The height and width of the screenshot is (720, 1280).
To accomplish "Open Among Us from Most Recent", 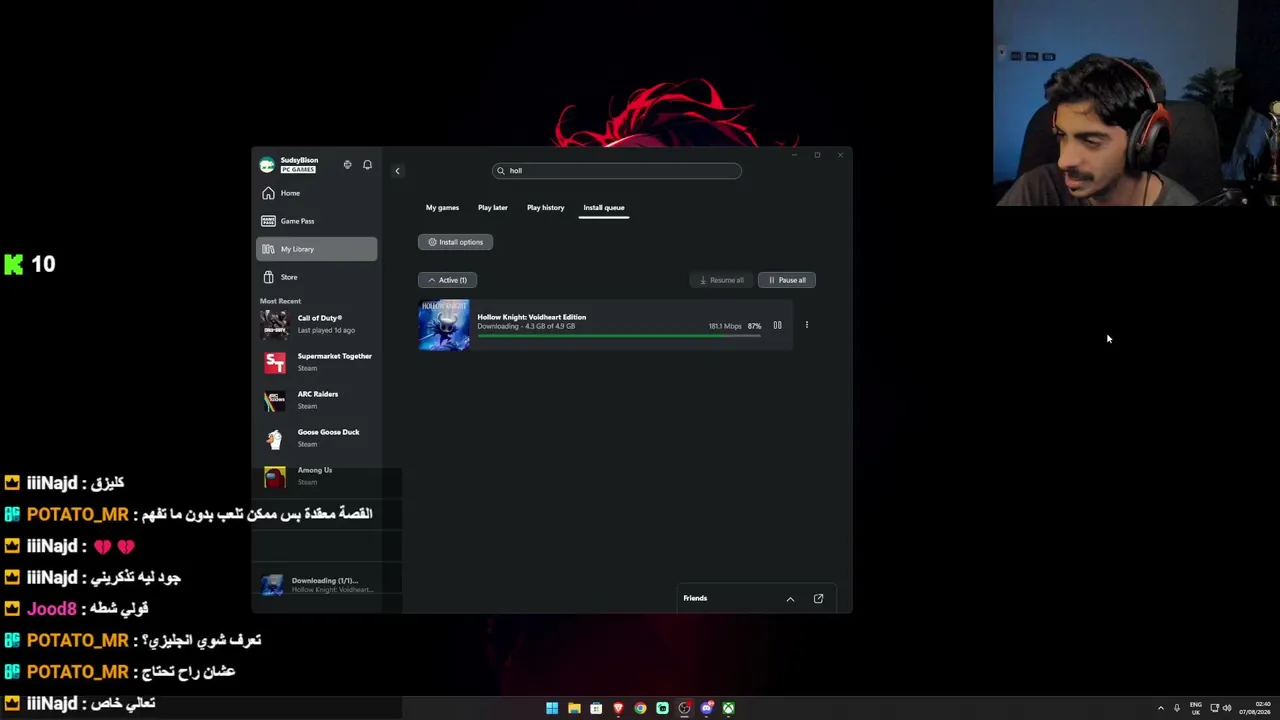I will coord(317,476).
